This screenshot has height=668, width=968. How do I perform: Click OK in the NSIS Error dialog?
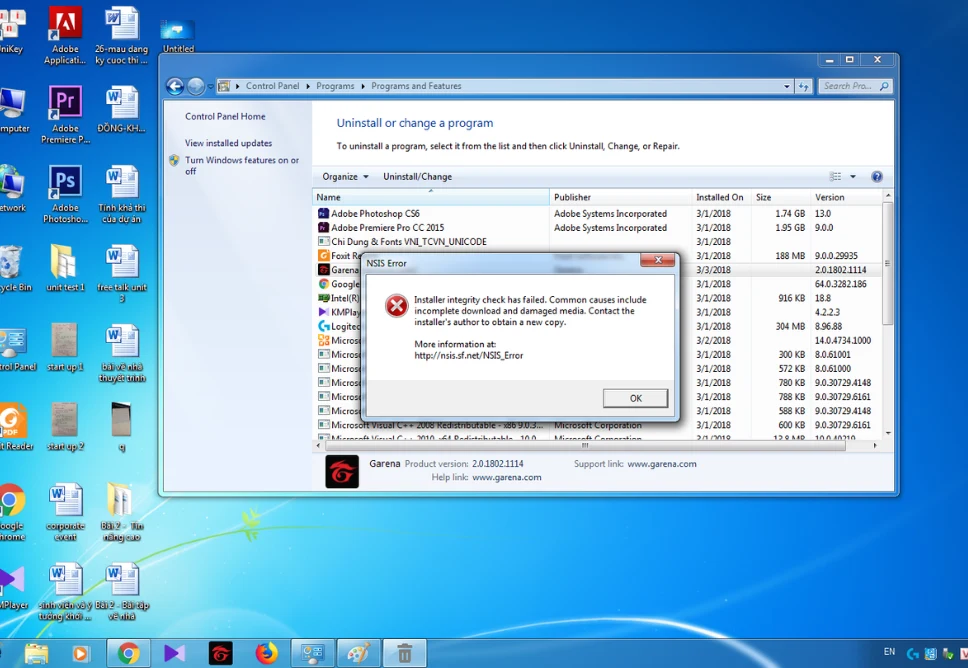(635, 398)
